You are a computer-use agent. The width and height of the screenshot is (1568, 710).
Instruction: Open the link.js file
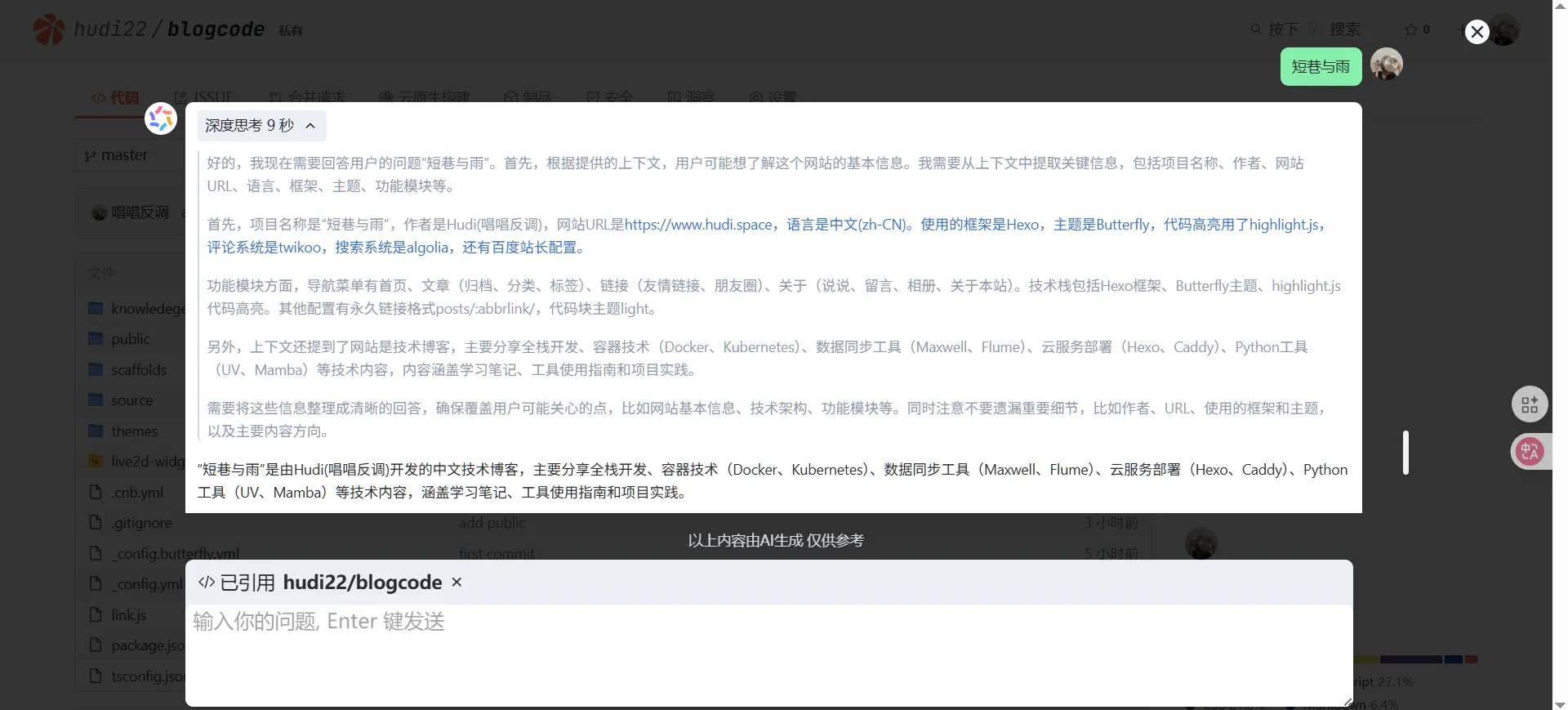click(x=128, y=615)
